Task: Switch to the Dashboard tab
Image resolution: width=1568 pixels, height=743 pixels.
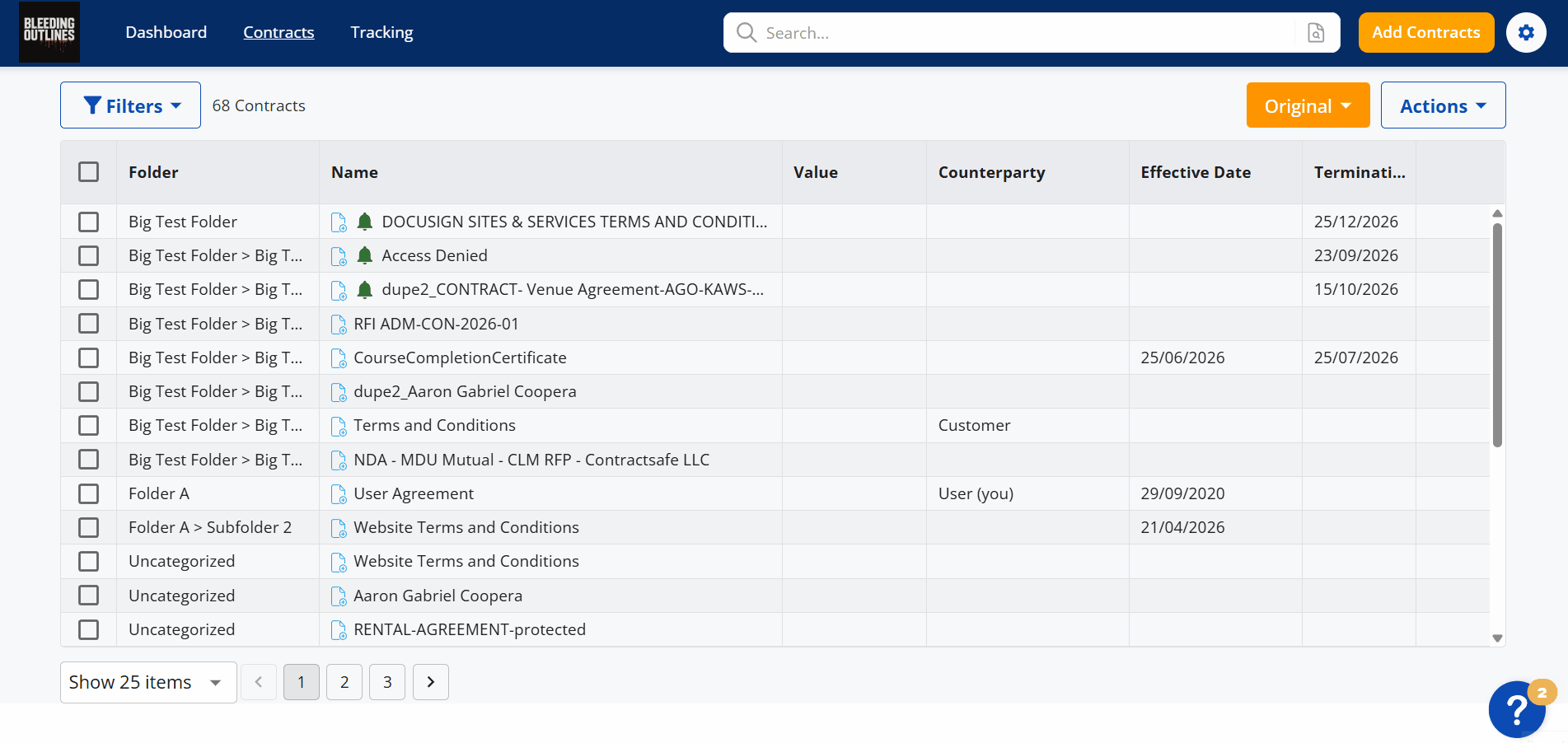Action: click(166, 32)
